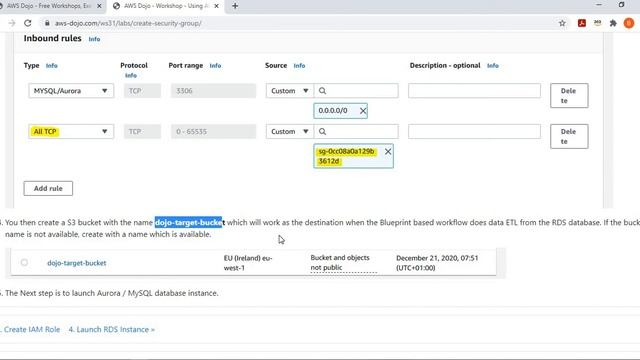Viewport: 640px width, 360px height.
Task: Select the dojo-target-bucket radio button
Action: tap(24, 262)
